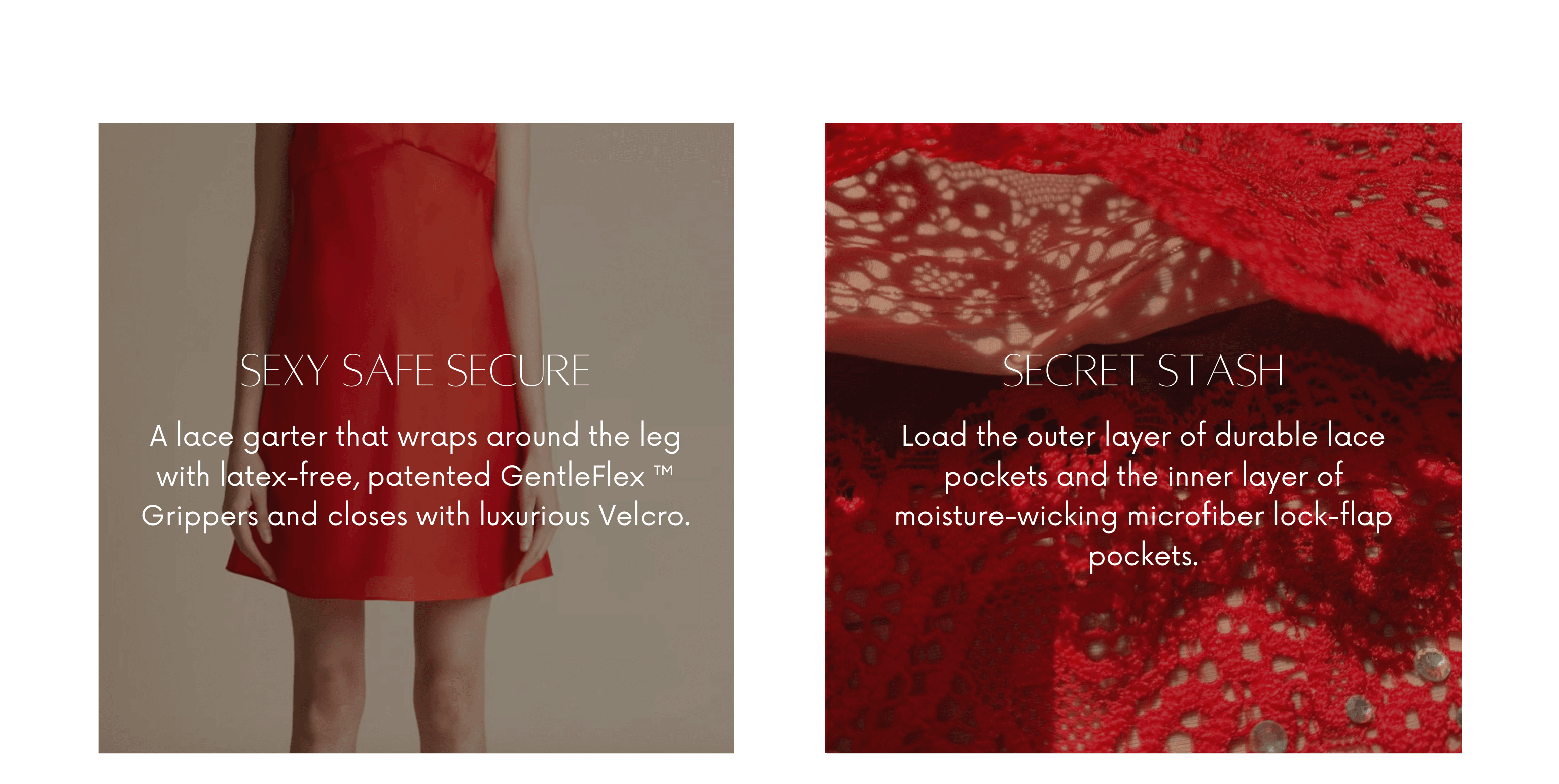Click the SECRET STASH heading

click(x=1143, y=371)
